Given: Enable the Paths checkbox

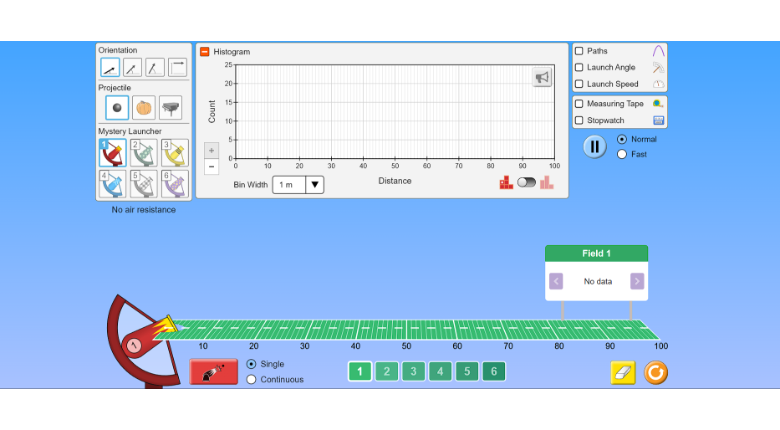Looking at the screenshot, I should 579,51.
